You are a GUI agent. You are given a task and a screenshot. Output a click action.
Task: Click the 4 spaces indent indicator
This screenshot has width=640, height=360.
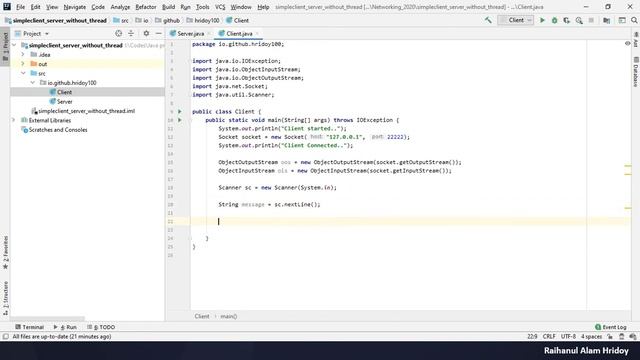pyautogui.click(x=591, y=337)
